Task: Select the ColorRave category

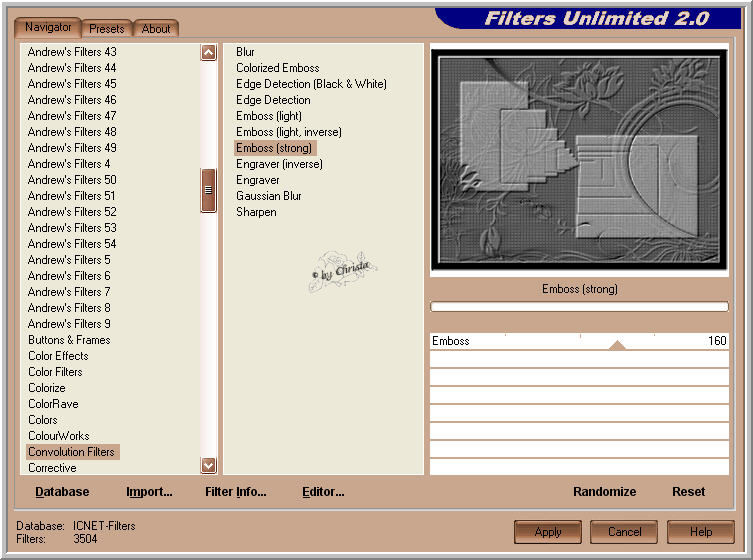Action: [53, 404]
